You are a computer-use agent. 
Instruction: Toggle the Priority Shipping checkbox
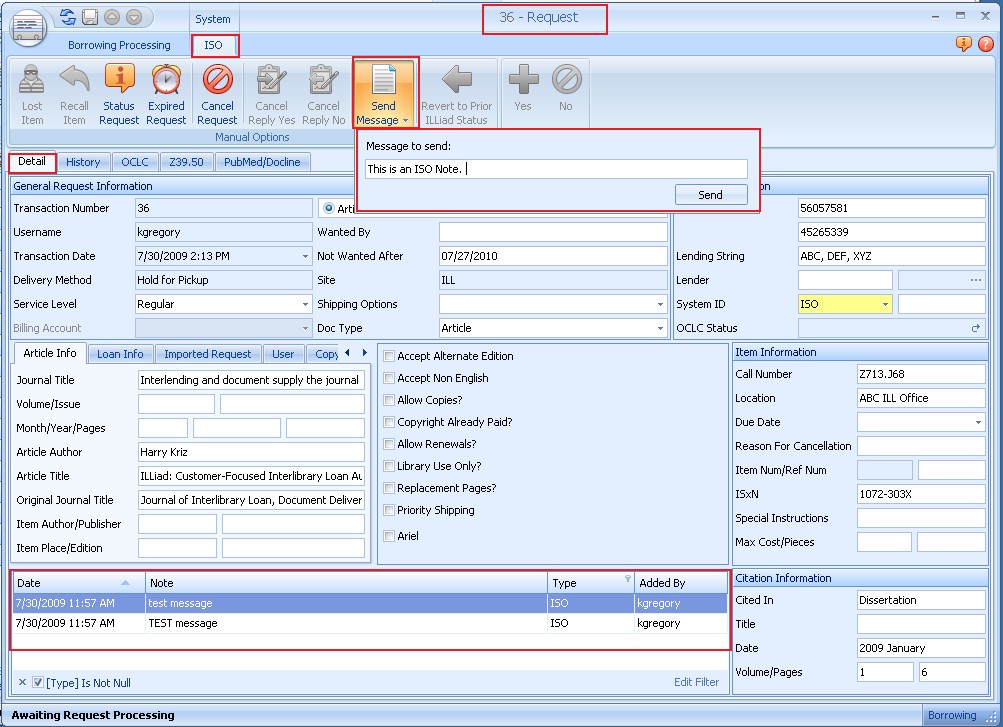(x=390, y=510)
